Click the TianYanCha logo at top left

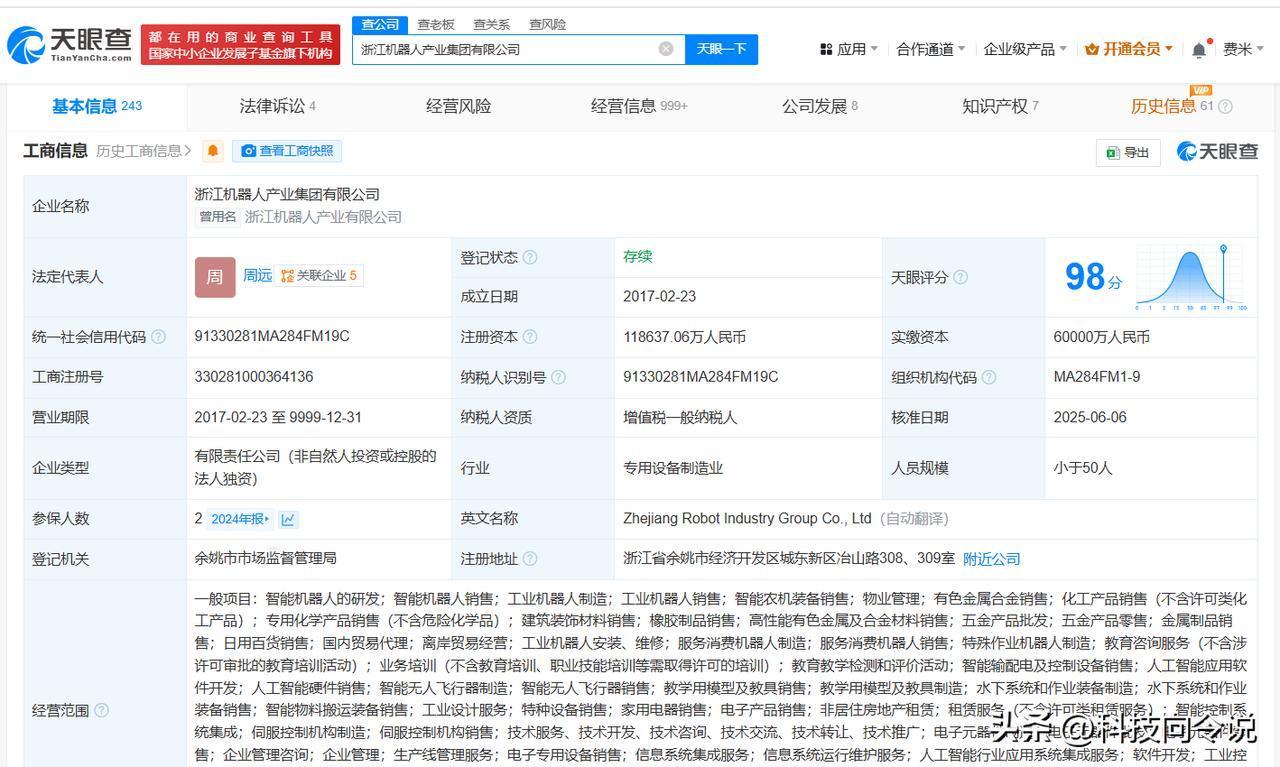click(x=69, y=45)
